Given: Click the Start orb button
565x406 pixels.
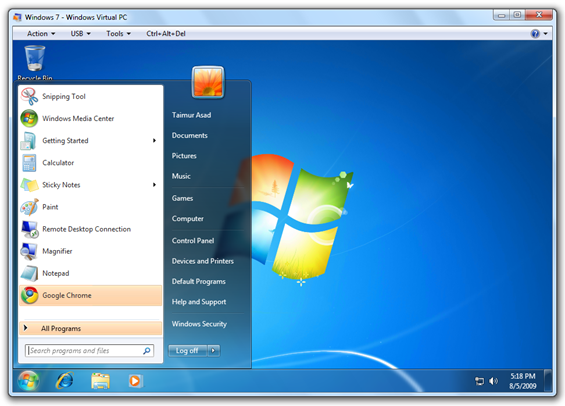Looking at the screenshot, I should pyautogui.click(x=29, y=381).
